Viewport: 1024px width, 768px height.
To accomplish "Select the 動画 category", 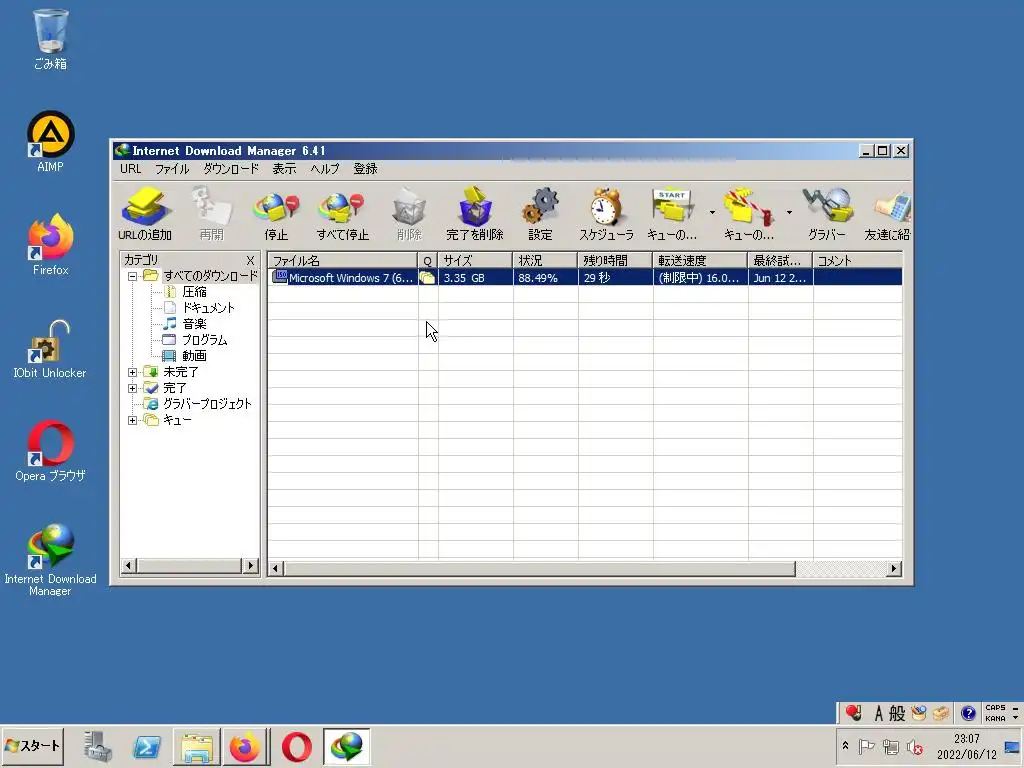I will tap(195, 356).
